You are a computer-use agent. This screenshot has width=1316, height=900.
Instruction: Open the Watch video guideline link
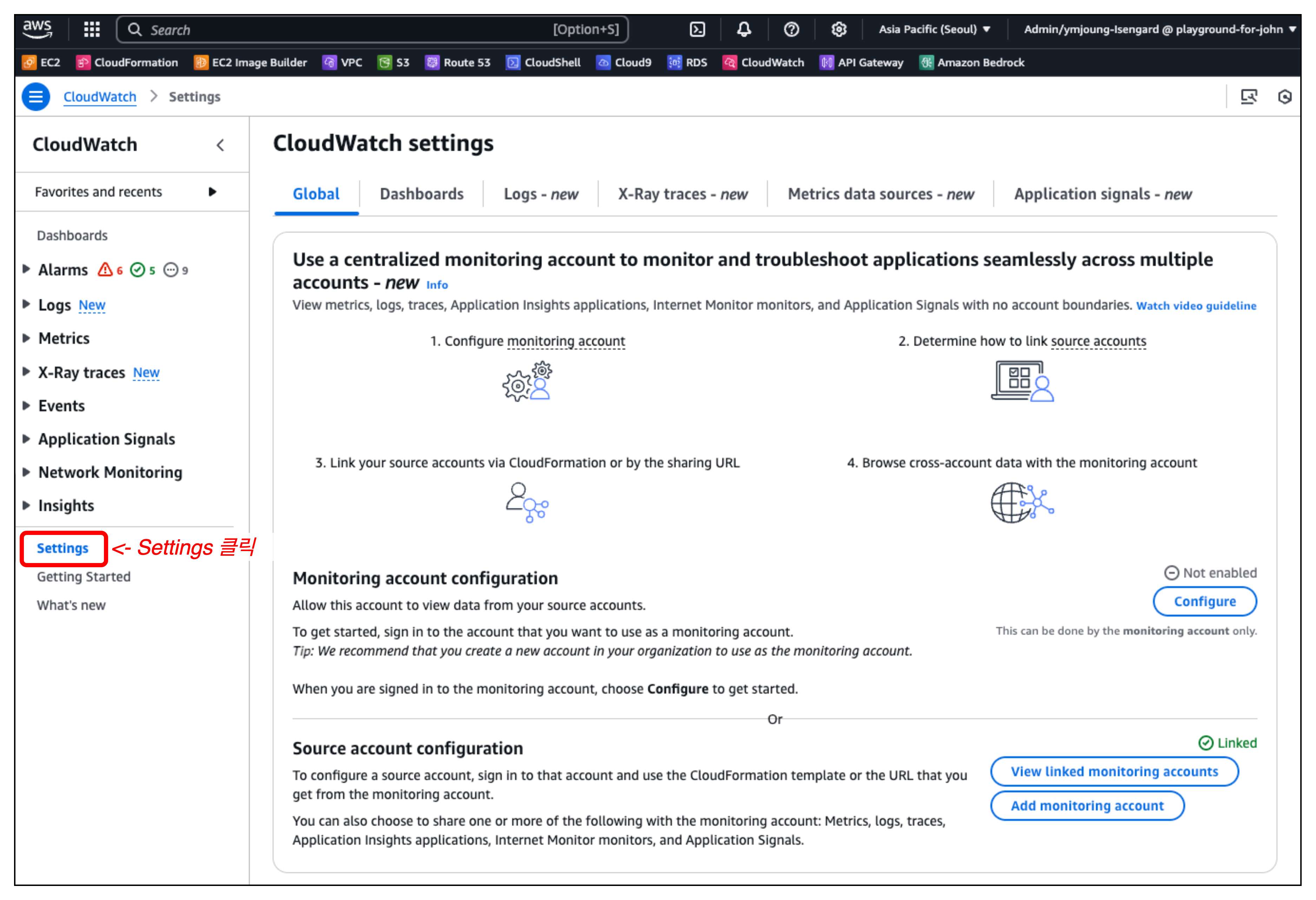1196,306
